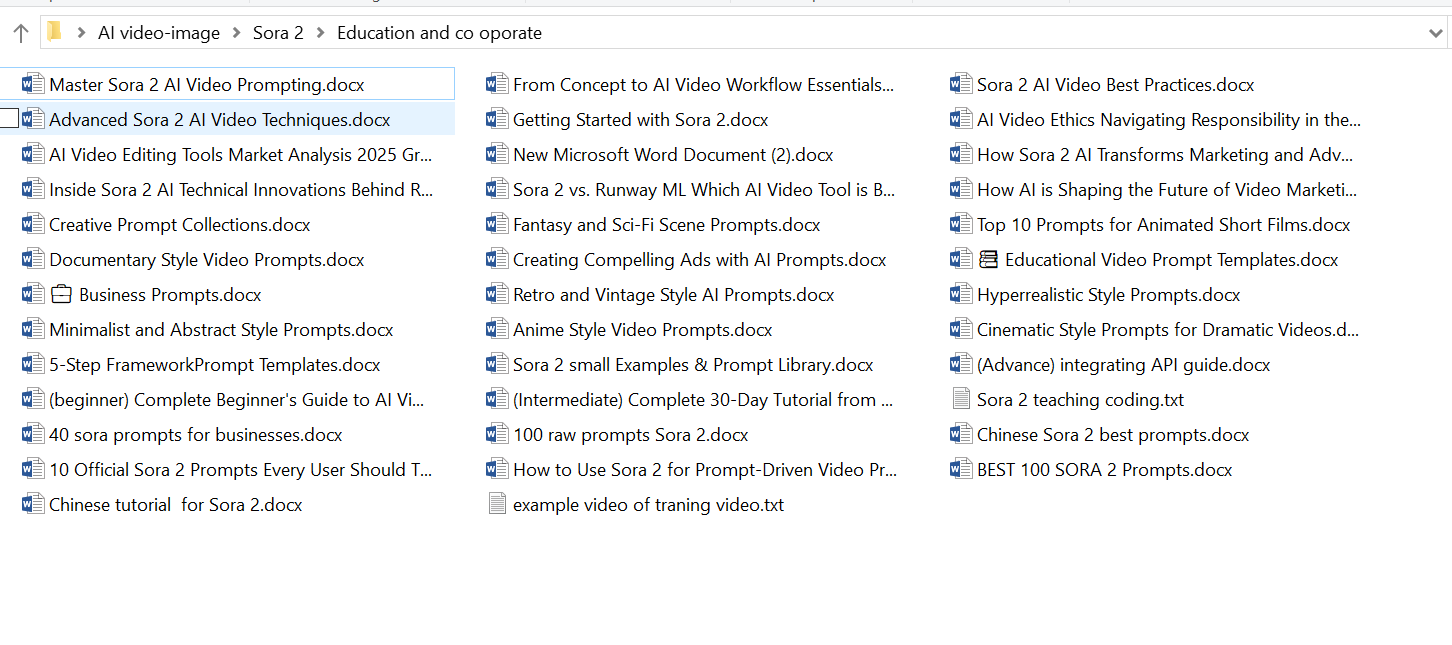Click Word icon of Master Sora 2 AI Video Prompting

click(x=33, y=84)
